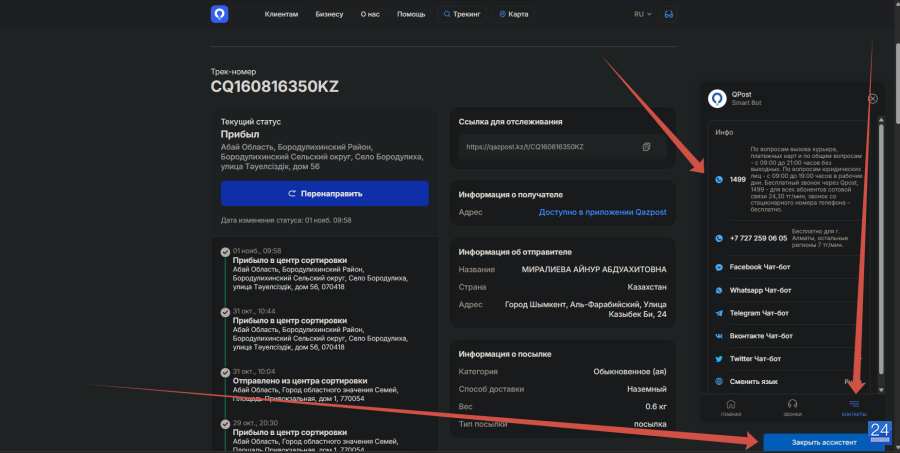Open the Доступно в приложении Qazpost link
Screen dimensions: 900x453
click(603, 212)
